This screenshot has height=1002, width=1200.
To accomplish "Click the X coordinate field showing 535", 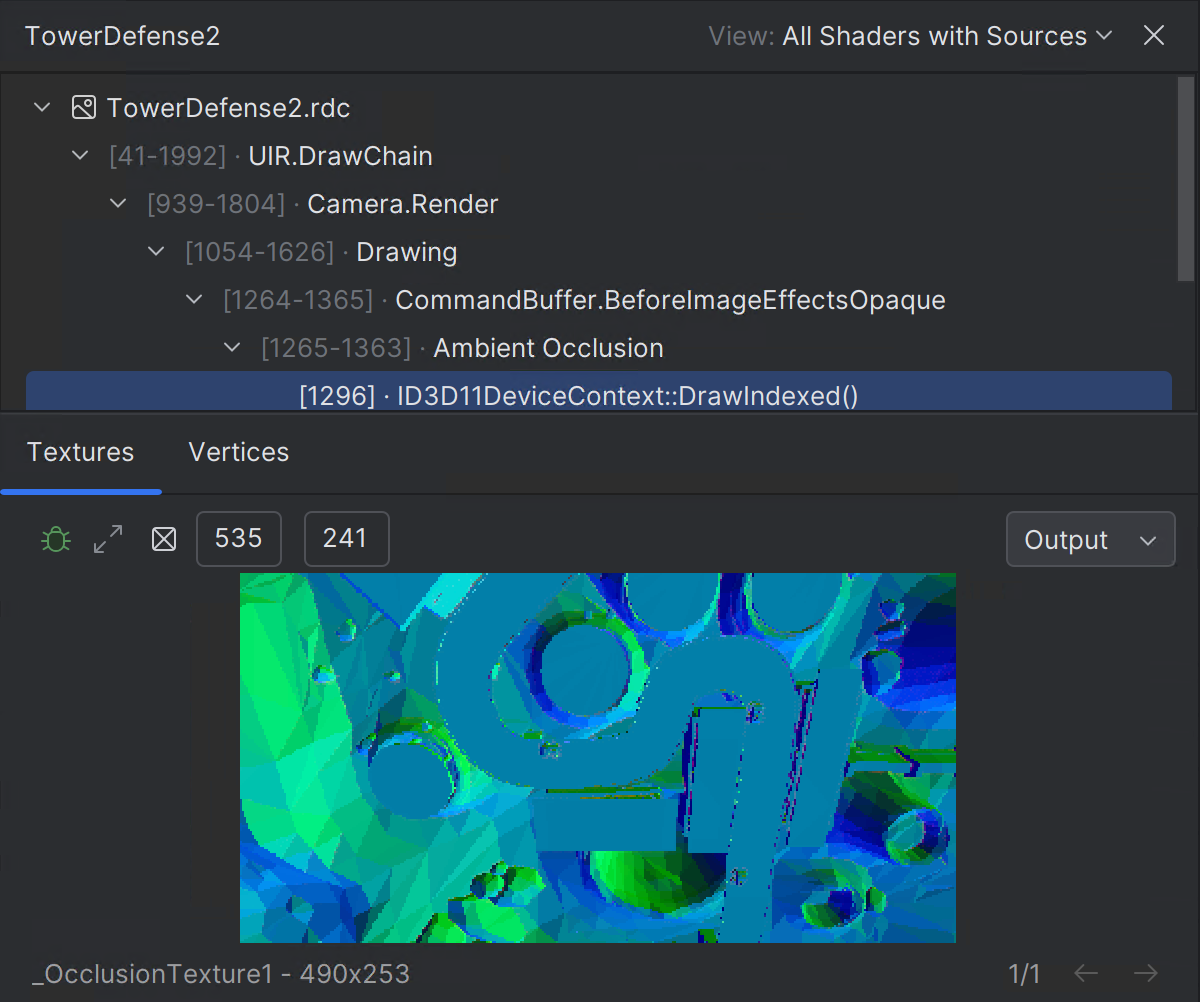I will click(238, 539).
